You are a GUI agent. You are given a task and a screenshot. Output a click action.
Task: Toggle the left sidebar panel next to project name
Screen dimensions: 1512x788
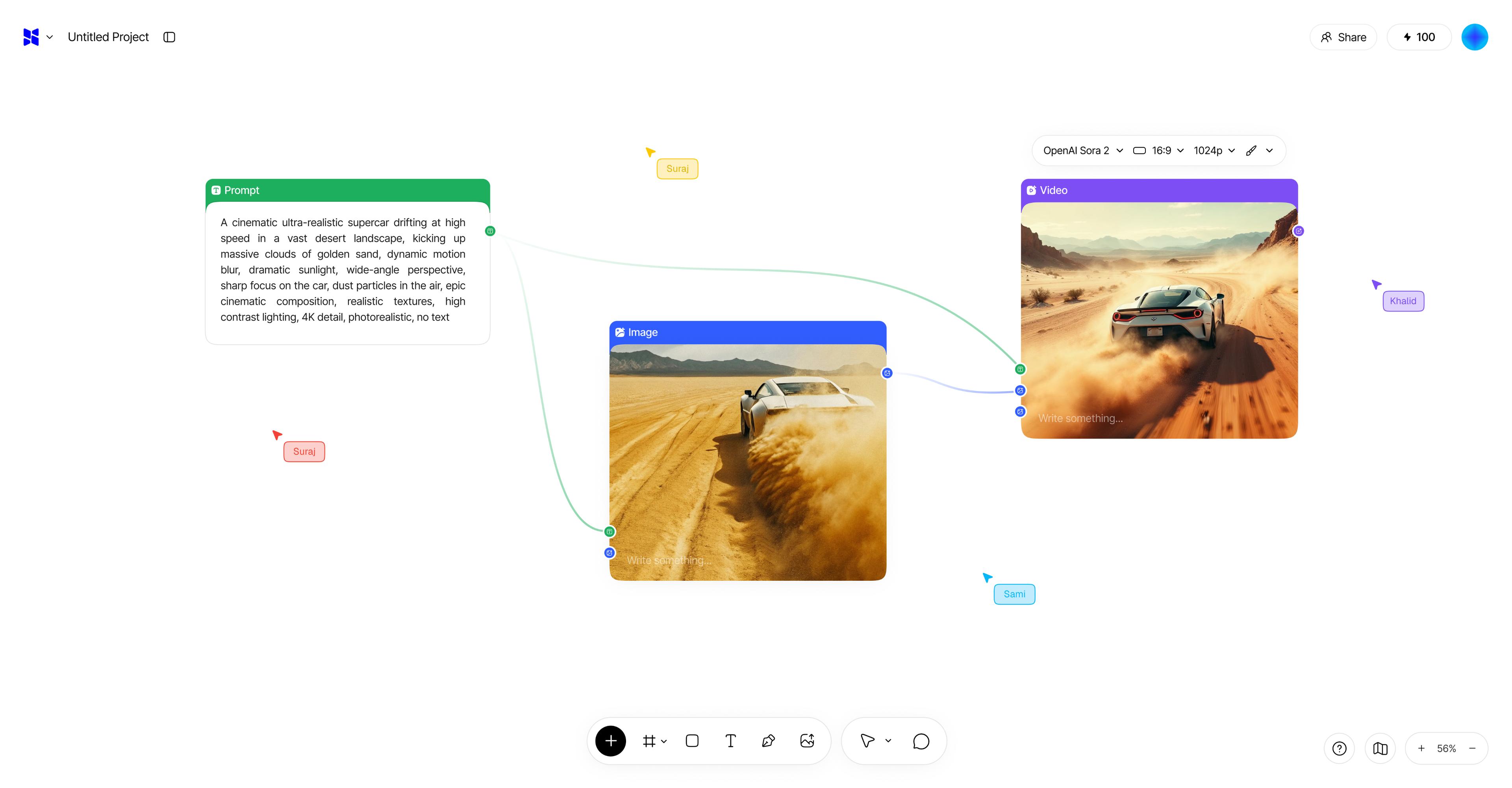tap(169, 36)
